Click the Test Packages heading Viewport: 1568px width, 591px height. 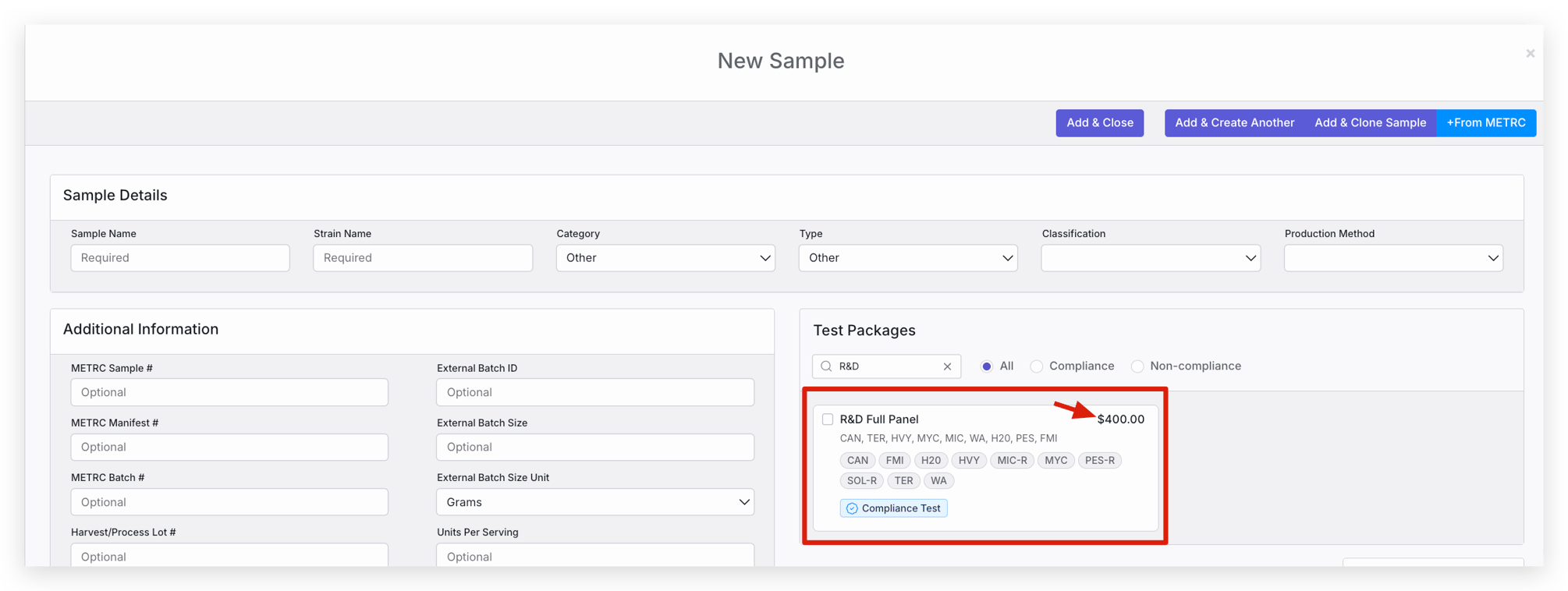864,331
